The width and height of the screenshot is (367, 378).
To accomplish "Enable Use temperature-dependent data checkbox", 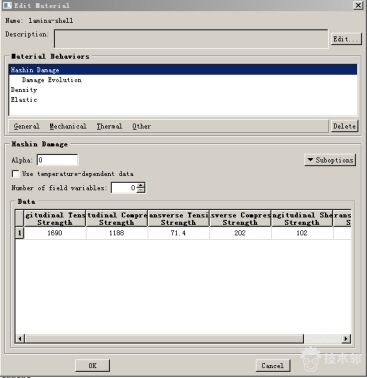I will (15, 174).
